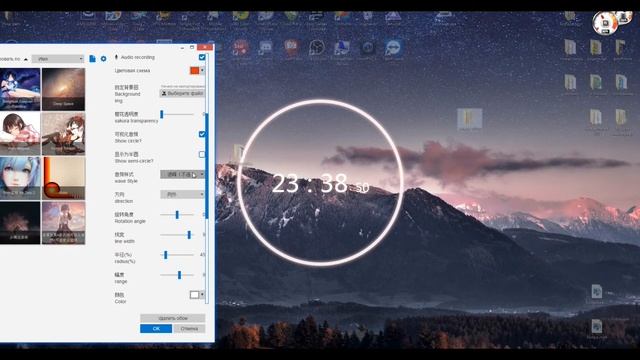Viewport: 640px width, 360px height.
Task: Click the choose file button for Background img
Action: (182, 93)
